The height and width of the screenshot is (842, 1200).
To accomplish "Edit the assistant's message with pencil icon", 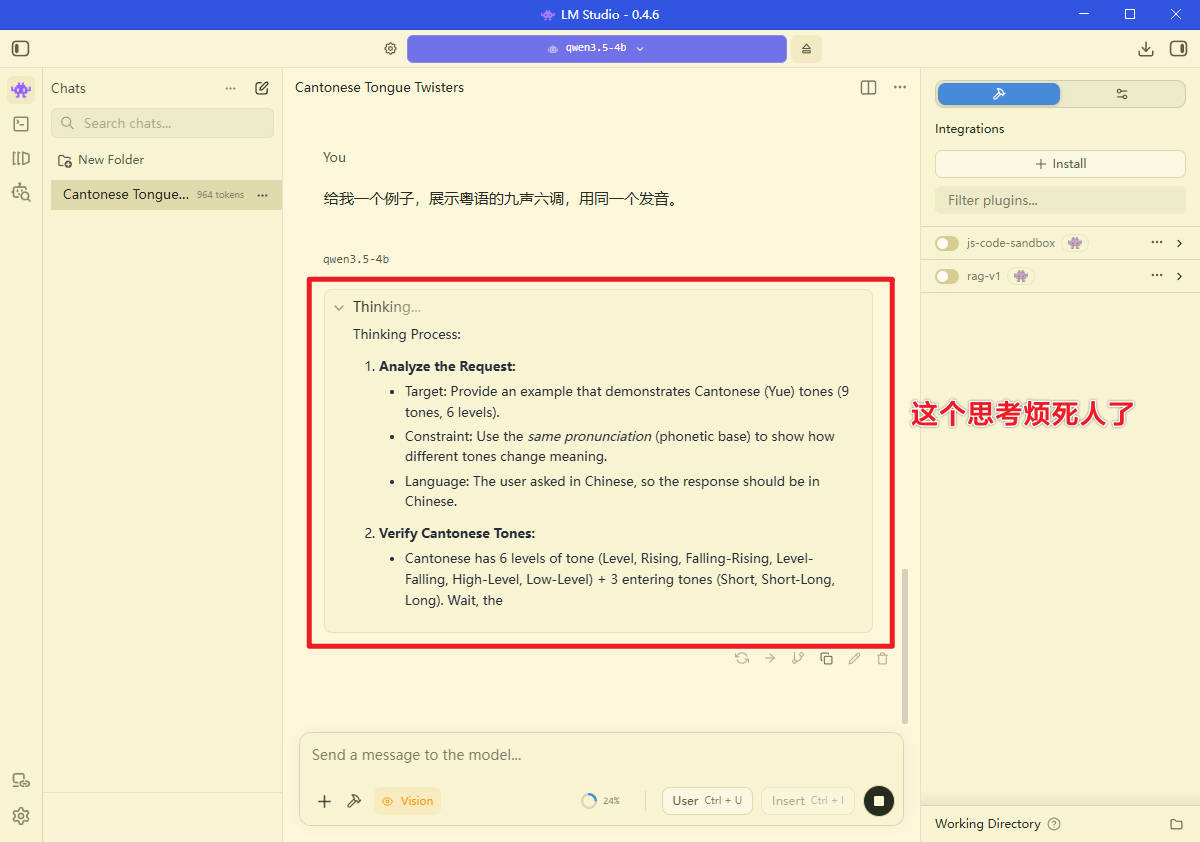I will point(854,658).
